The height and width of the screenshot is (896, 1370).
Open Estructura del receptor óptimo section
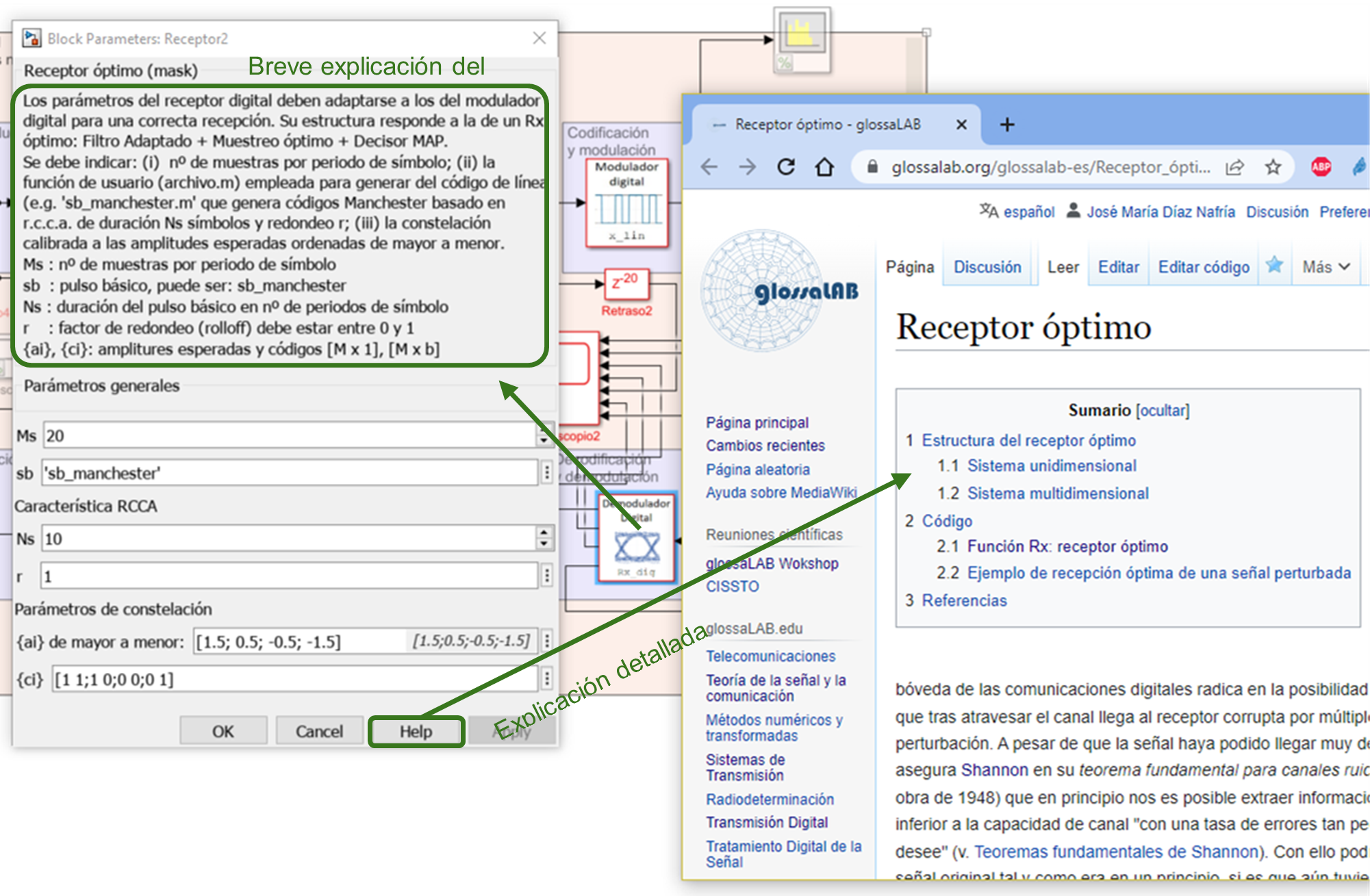pyautogui.click(x=1028, y=440)
